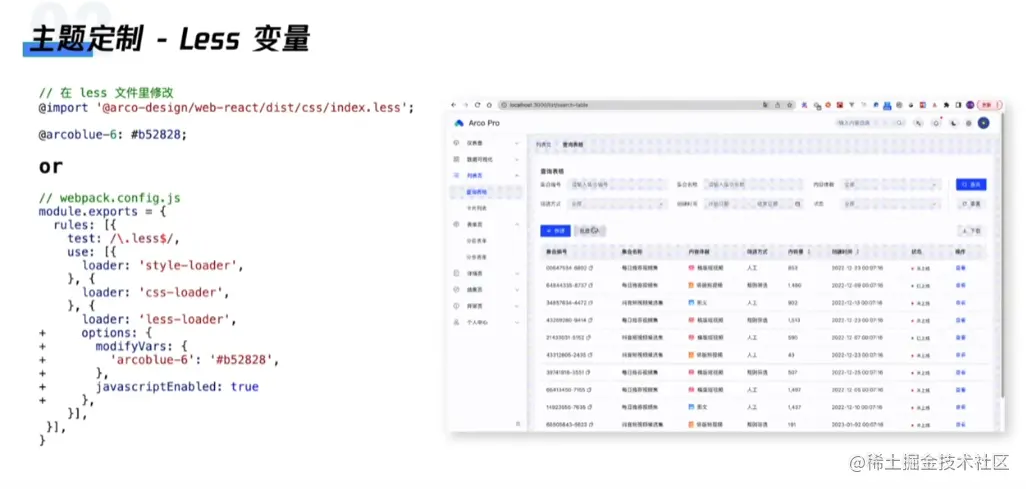Click the 集合名称 input field
The height and width of the screenshot is (489, 1026).
pos(752,185)
